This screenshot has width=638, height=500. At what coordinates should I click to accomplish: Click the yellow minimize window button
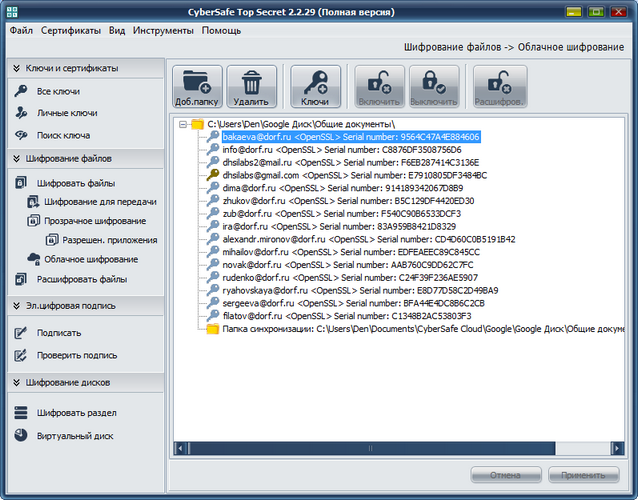(574, 12)
